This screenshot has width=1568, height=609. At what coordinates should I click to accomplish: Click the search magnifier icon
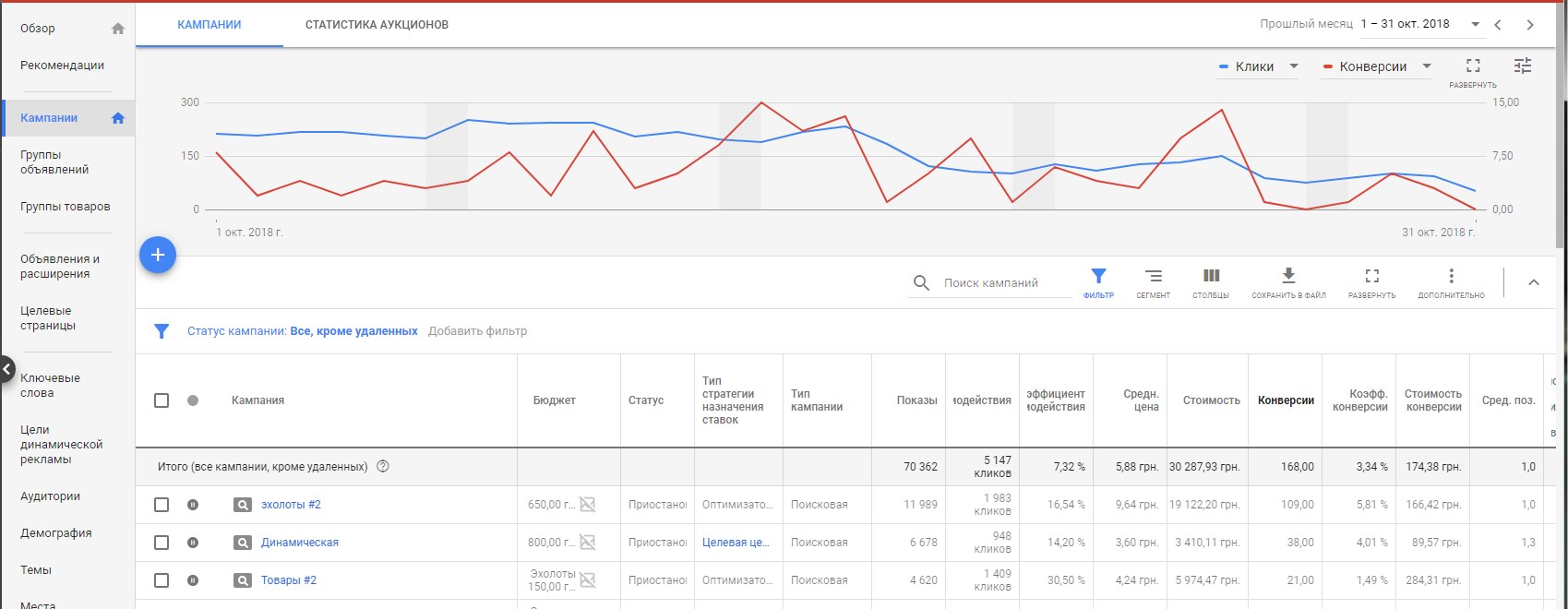(921, 283)
